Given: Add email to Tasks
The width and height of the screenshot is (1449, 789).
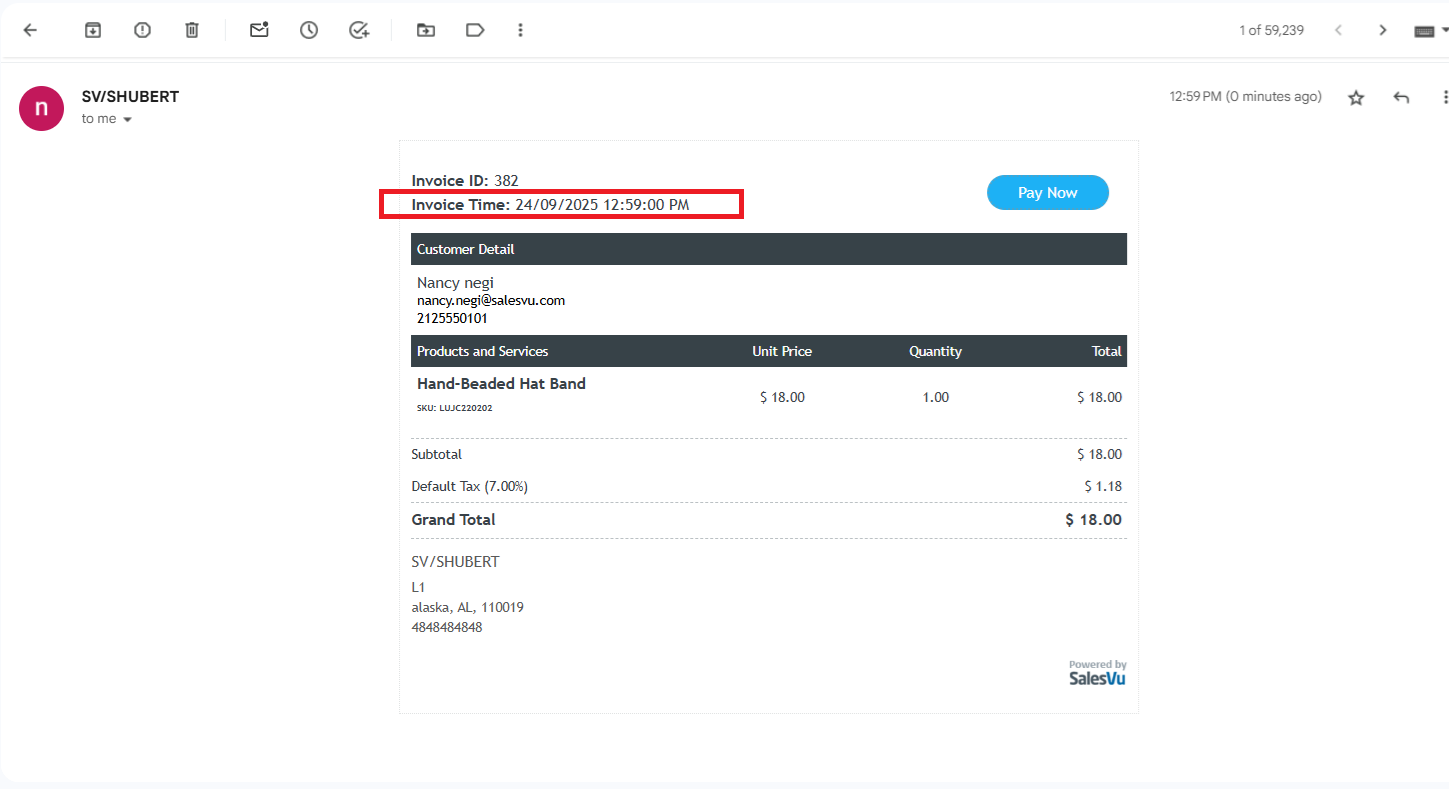Looking at the screenshot, I should tap(359, 30).
